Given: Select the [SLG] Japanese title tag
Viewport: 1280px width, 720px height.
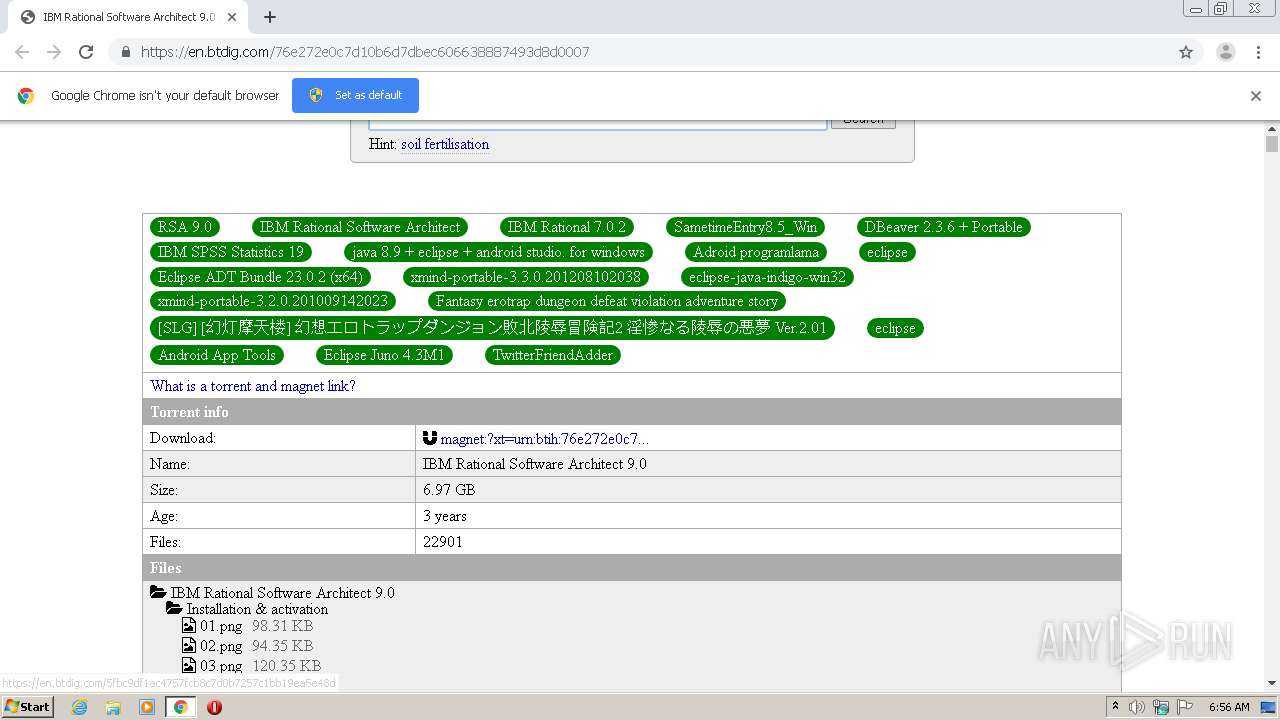Looking at the screenshot, I should point(492,328).
